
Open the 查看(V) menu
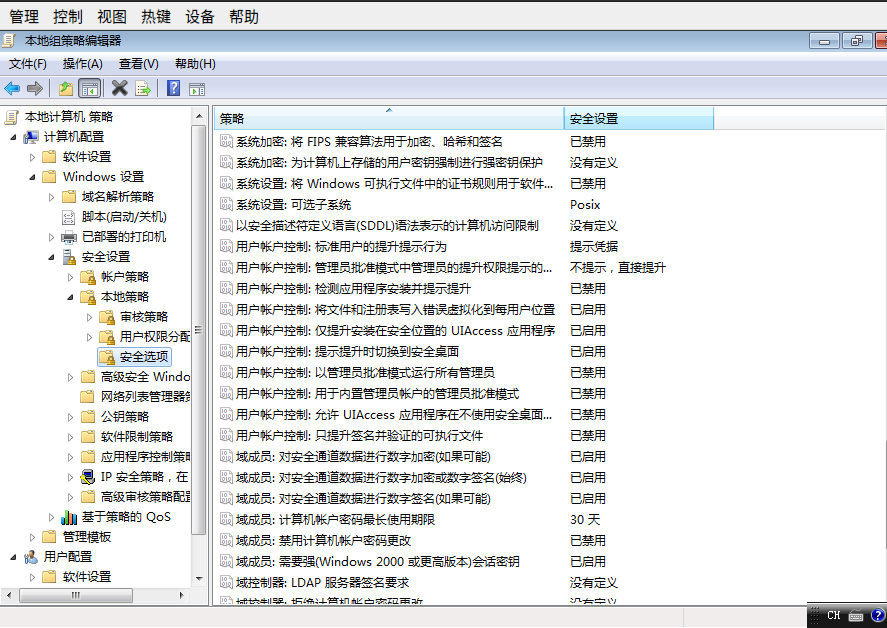pos(139,64)
